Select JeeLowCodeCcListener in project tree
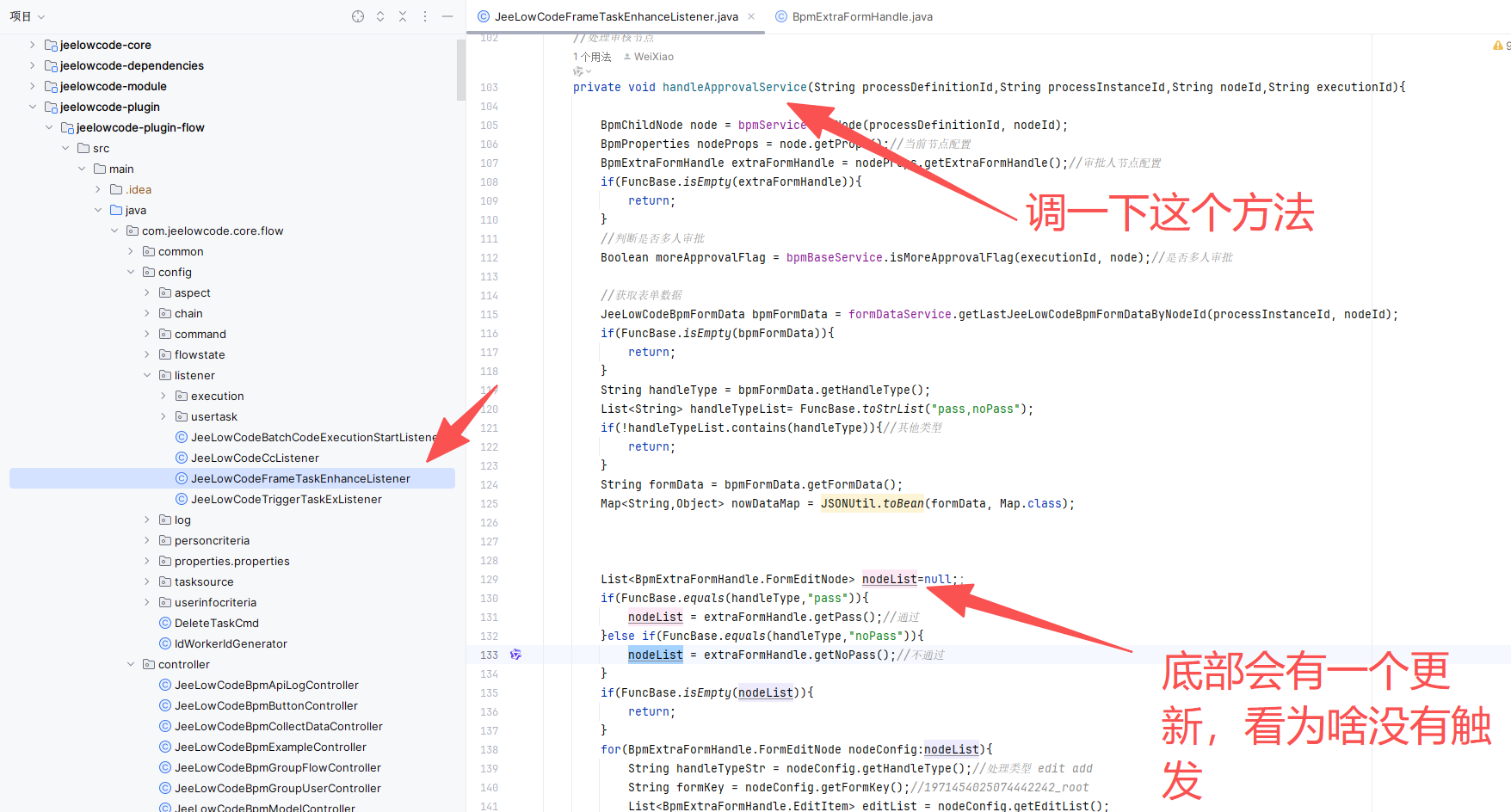The height and width of the screenshot is (812, 1511). (255, 458)
